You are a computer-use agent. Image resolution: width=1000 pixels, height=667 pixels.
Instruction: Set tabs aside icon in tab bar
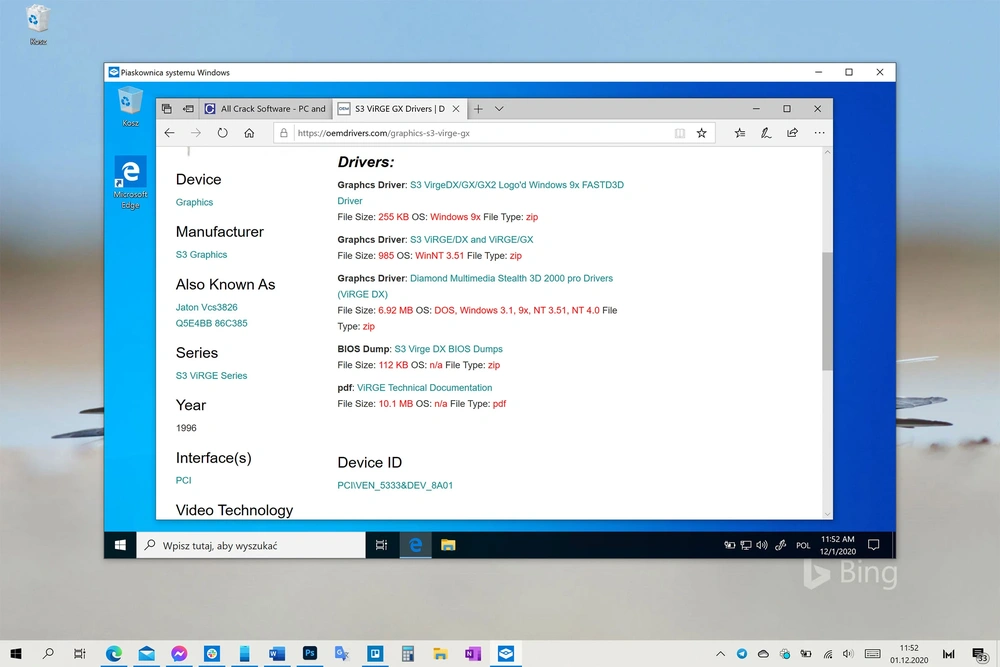[x=188, y=109]
